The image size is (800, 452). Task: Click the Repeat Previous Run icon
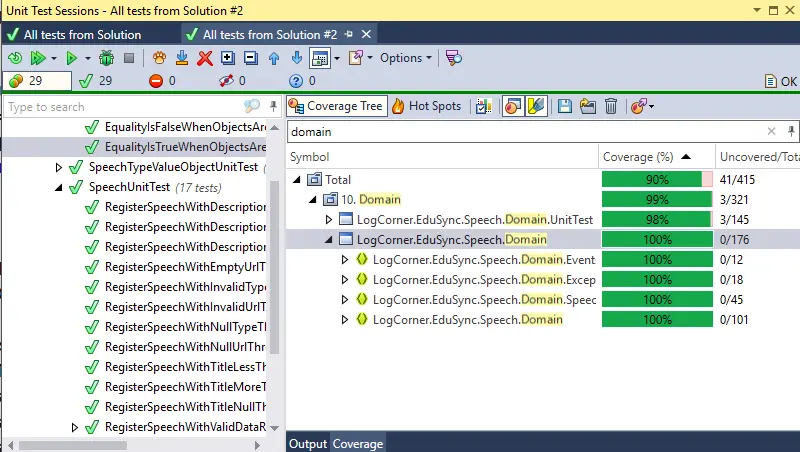[15, 58]
